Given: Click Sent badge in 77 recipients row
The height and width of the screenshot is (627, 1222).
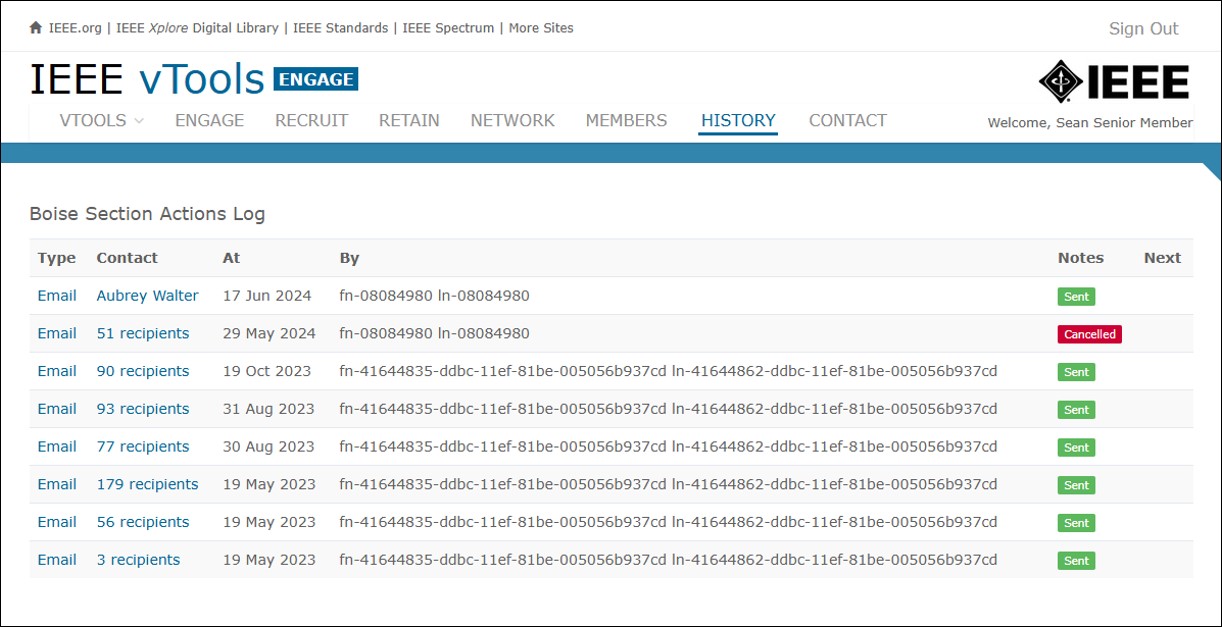Looking at the screenshot, I should 1076,448.
